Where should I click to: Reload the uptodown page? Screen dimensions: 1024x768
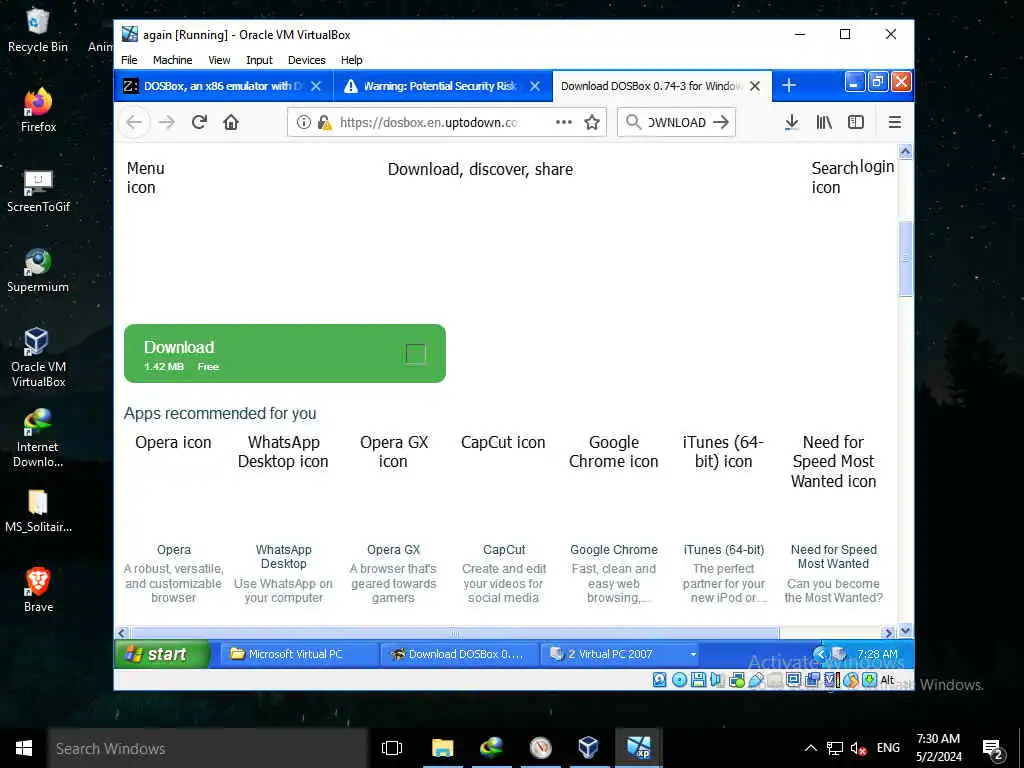199,122
